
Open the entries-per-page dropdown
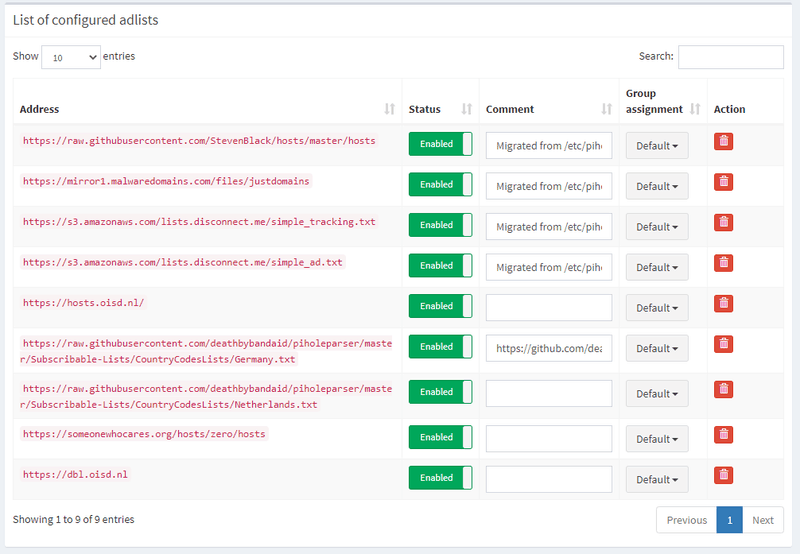point(71,58)
